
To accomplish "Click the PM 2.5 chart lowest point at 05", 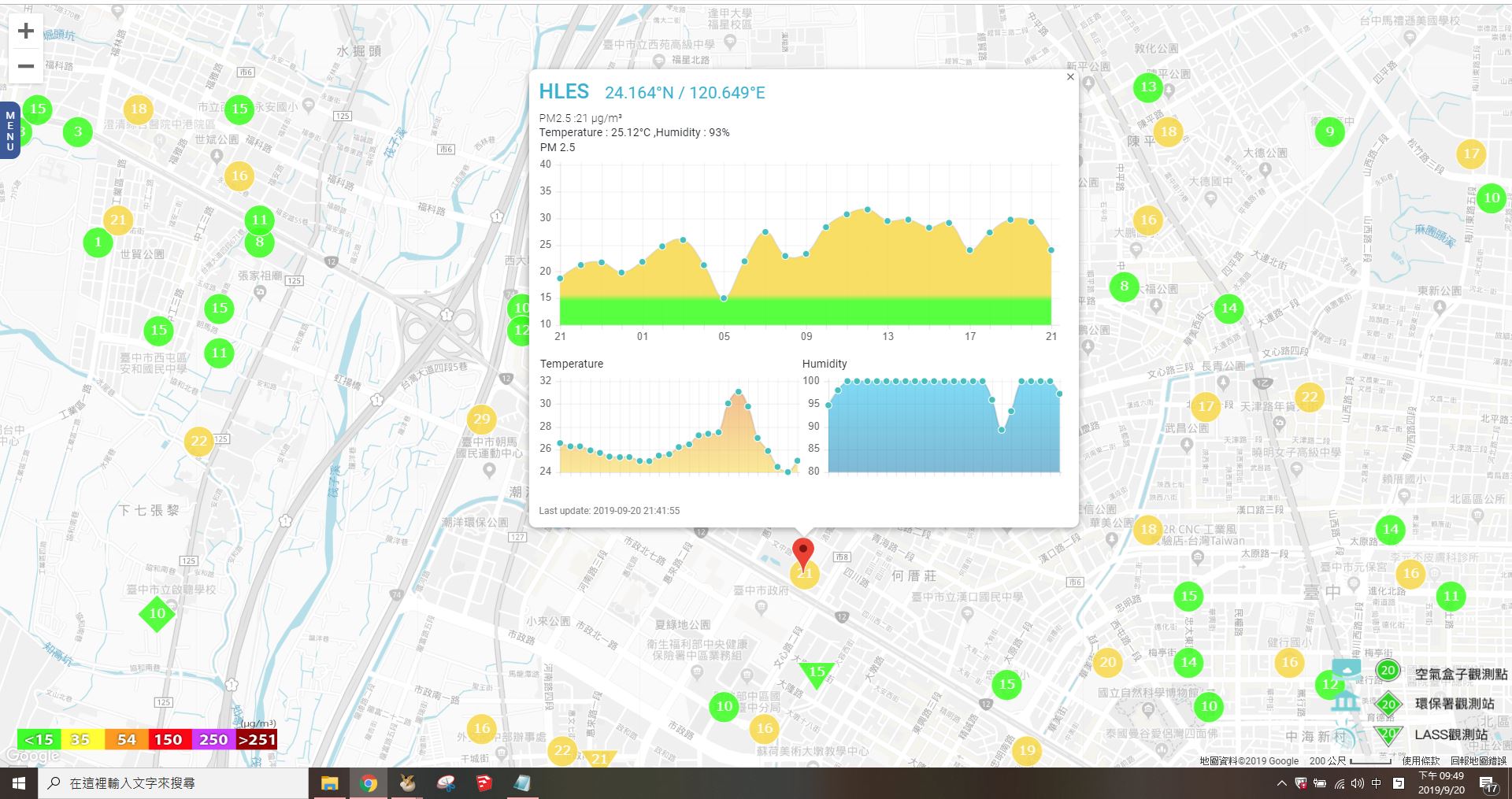I will pyautogui.click(x=724, y=298).
